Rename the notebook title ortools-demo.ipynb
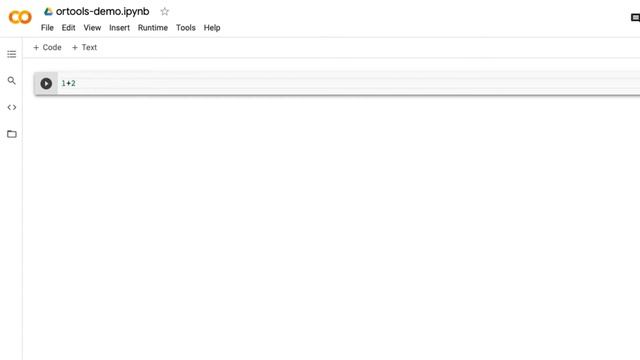 102,11
